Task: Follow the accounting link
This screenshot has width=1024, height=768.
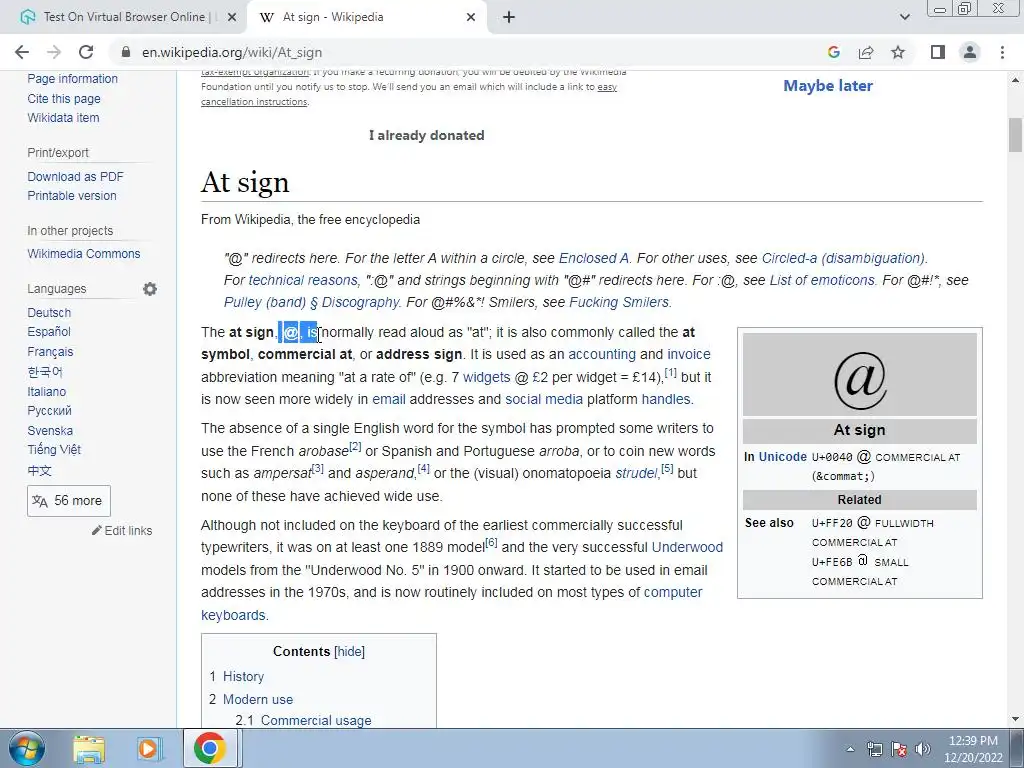Action: tap(601, 354)
